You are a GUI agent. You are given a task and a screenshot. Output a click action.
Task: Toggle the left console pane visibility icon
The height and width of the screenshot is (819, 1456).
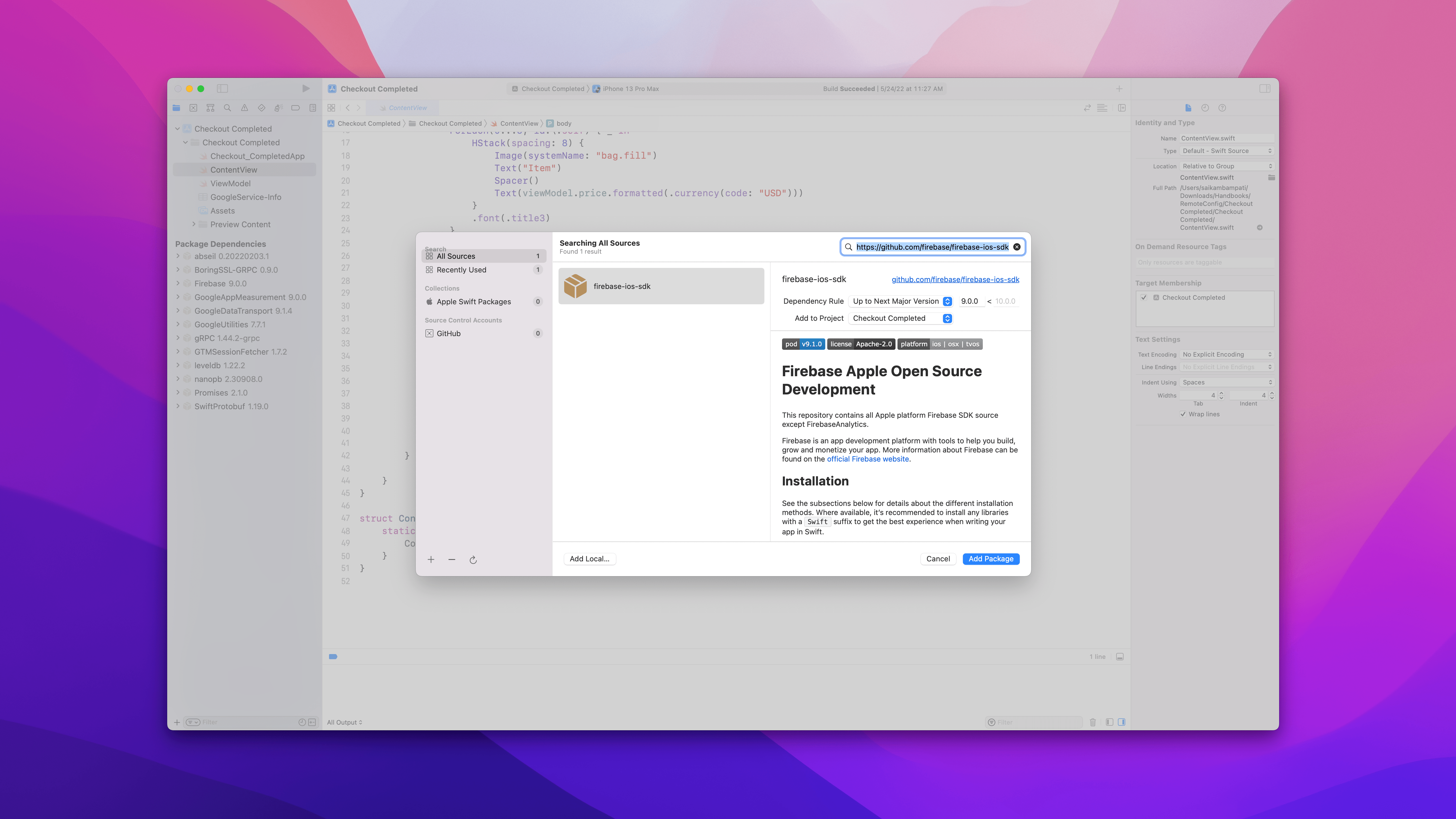point(1110,722)
